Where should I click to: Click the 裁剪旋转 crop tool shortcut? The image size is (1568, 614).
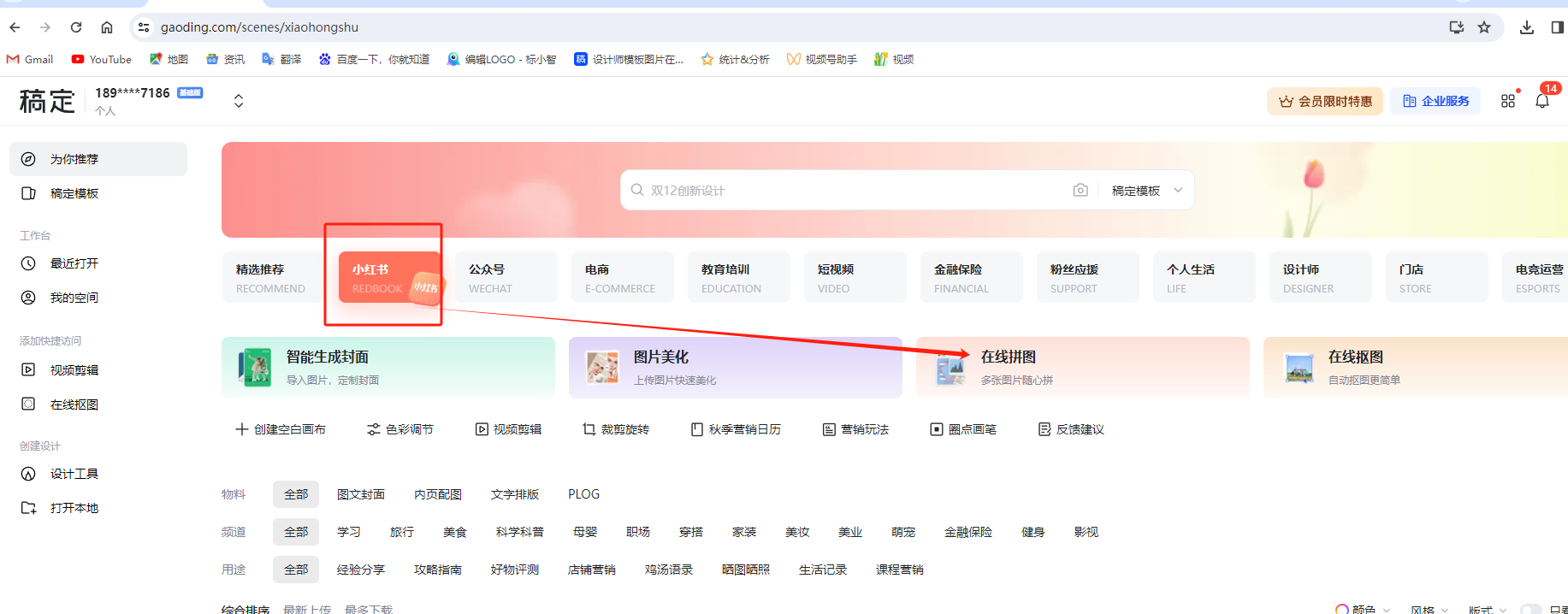(616, 429)
